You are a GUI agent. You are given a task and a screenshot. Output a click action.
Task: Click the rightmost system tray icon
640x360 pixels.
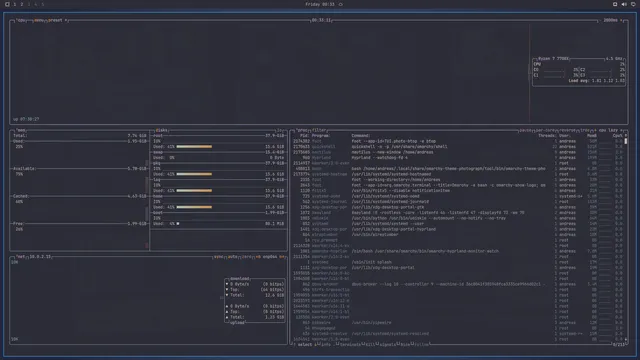click(x=633, y=4)
